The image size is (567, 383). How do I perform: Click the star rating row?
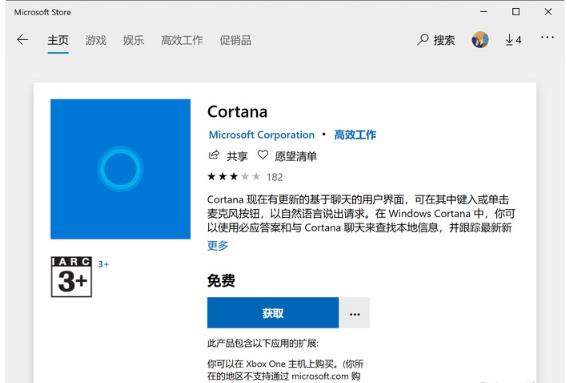coord(234,176)
